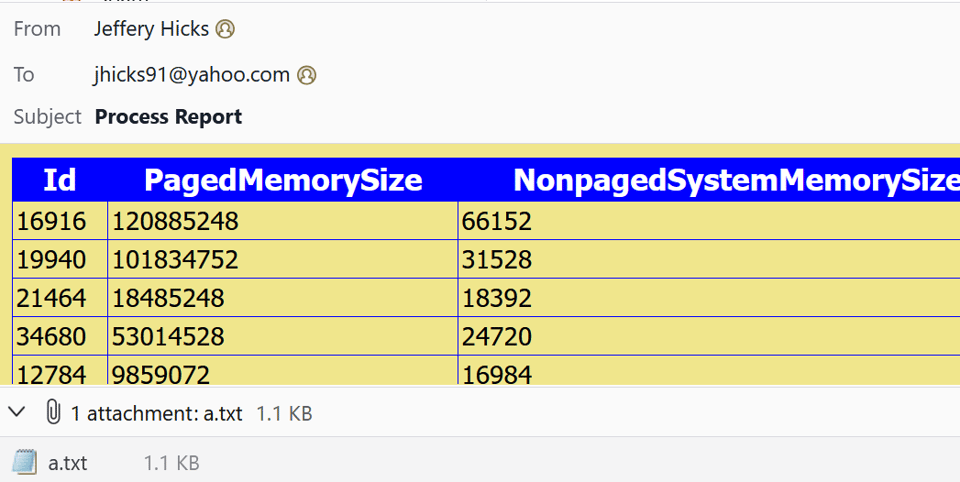960x482 pixels.
Task: Click the Id column header
Action: tap(60, 180)
